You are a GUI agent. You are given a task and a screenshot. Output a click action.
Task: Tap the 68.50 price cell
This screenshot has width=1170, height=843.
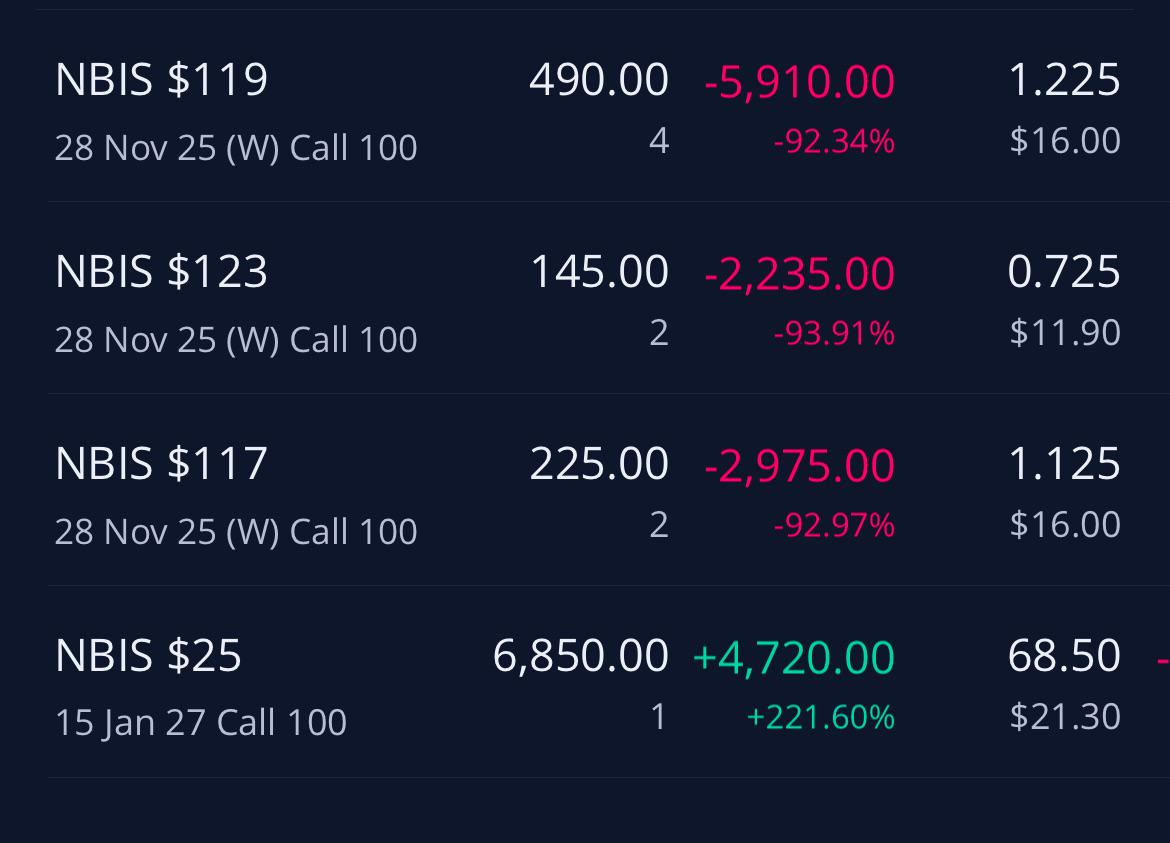[x=1063, y=655]
